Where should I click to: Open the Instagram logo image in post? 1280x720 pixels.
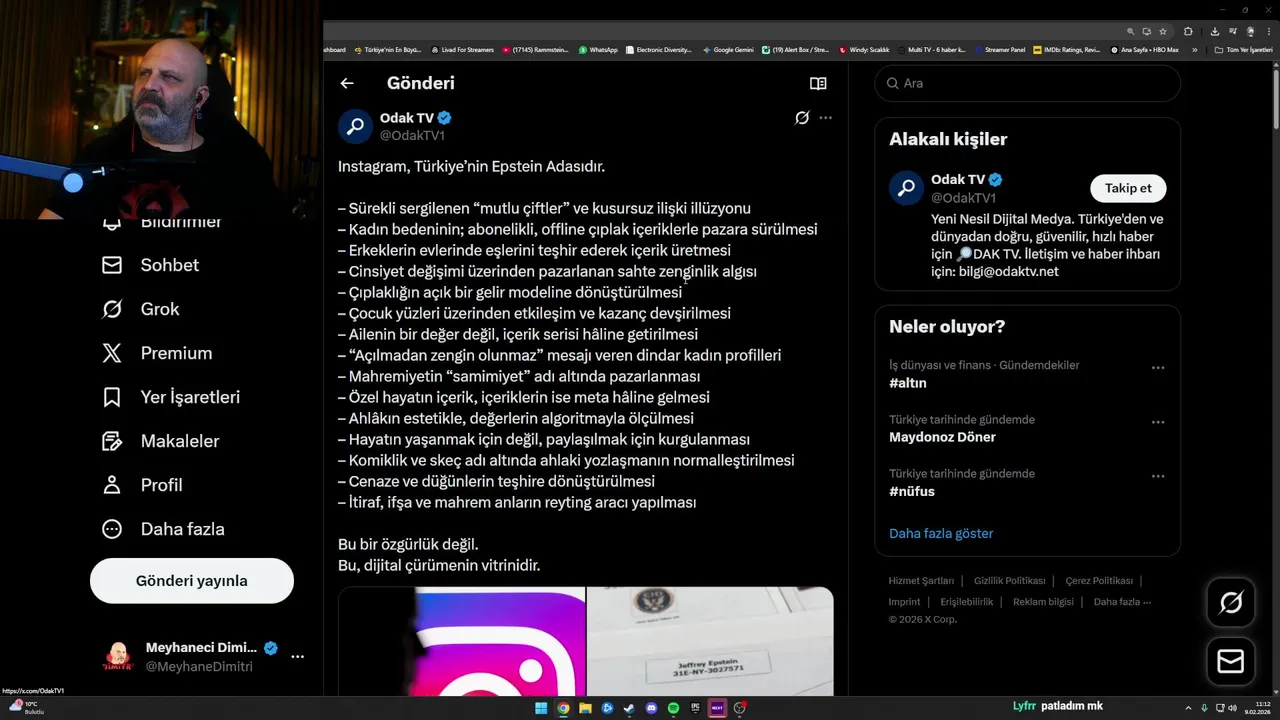[x=462, y=641]
